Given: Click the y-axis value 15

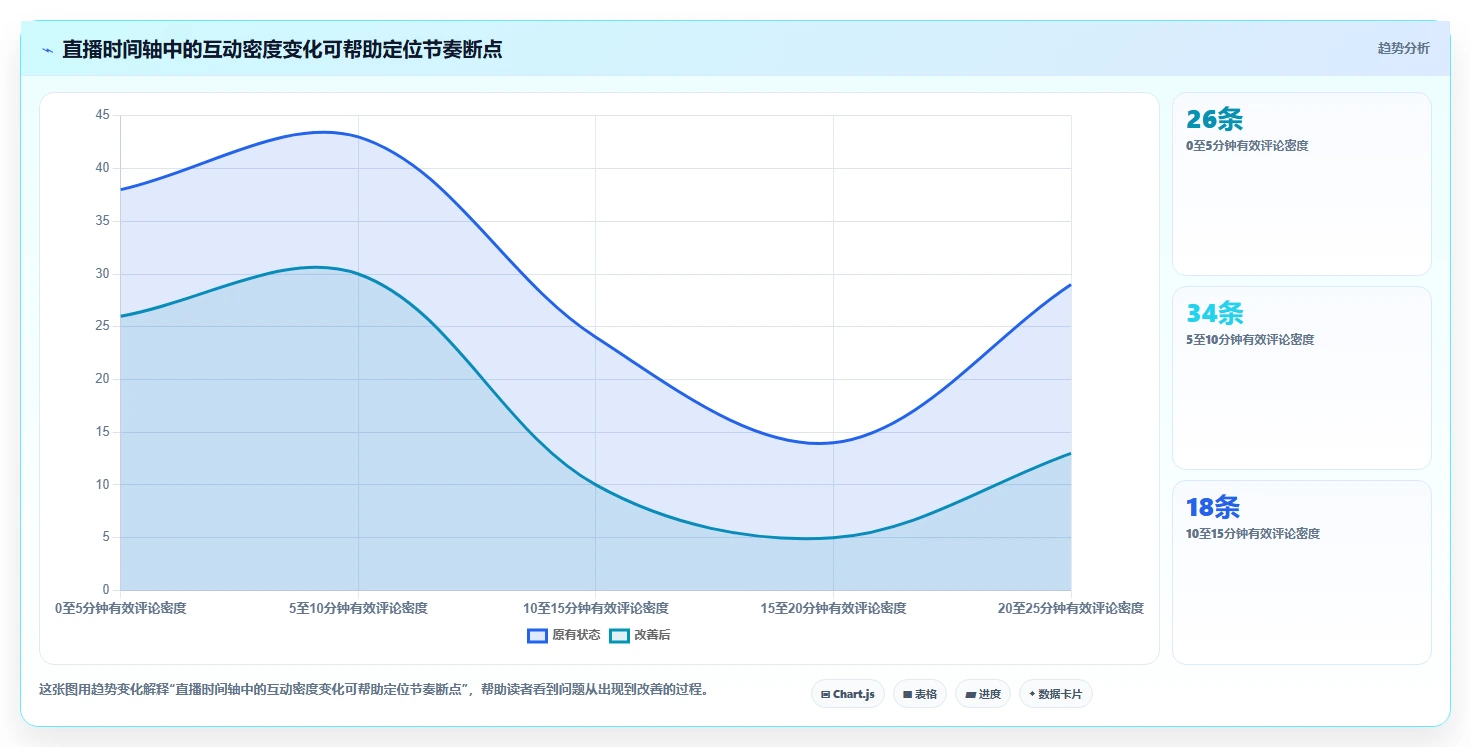Looking at the screenshot, I should 102,432.
